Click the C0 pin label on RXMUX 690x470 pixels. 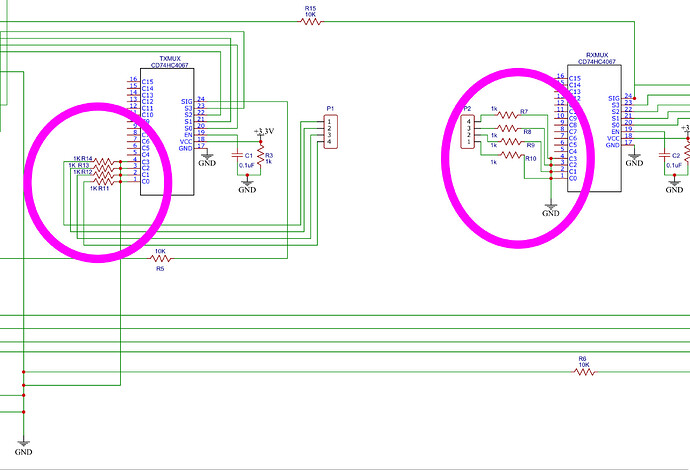pos(573,178)
